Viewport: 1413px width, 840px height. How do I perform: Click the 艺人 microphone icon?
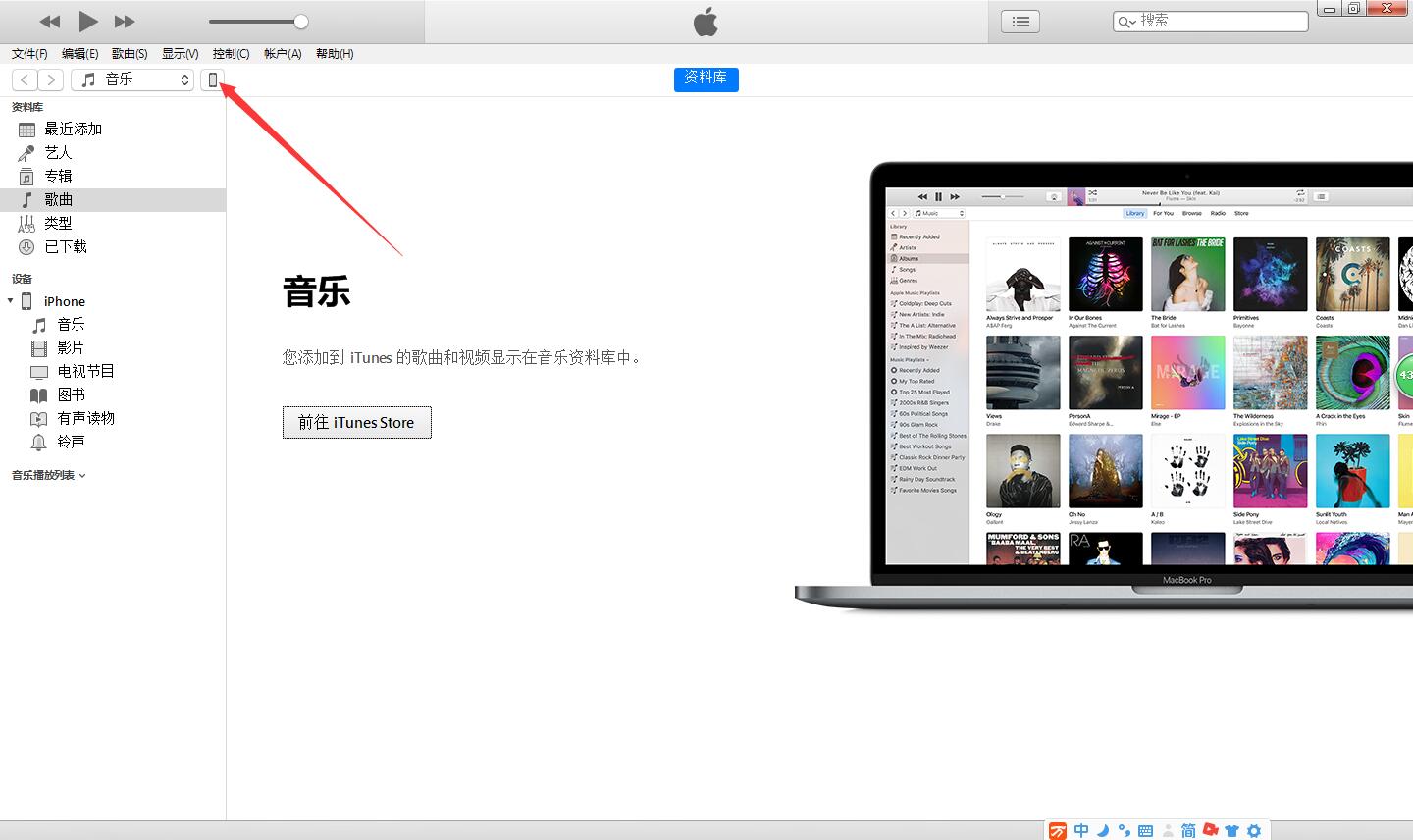point(26,153)
